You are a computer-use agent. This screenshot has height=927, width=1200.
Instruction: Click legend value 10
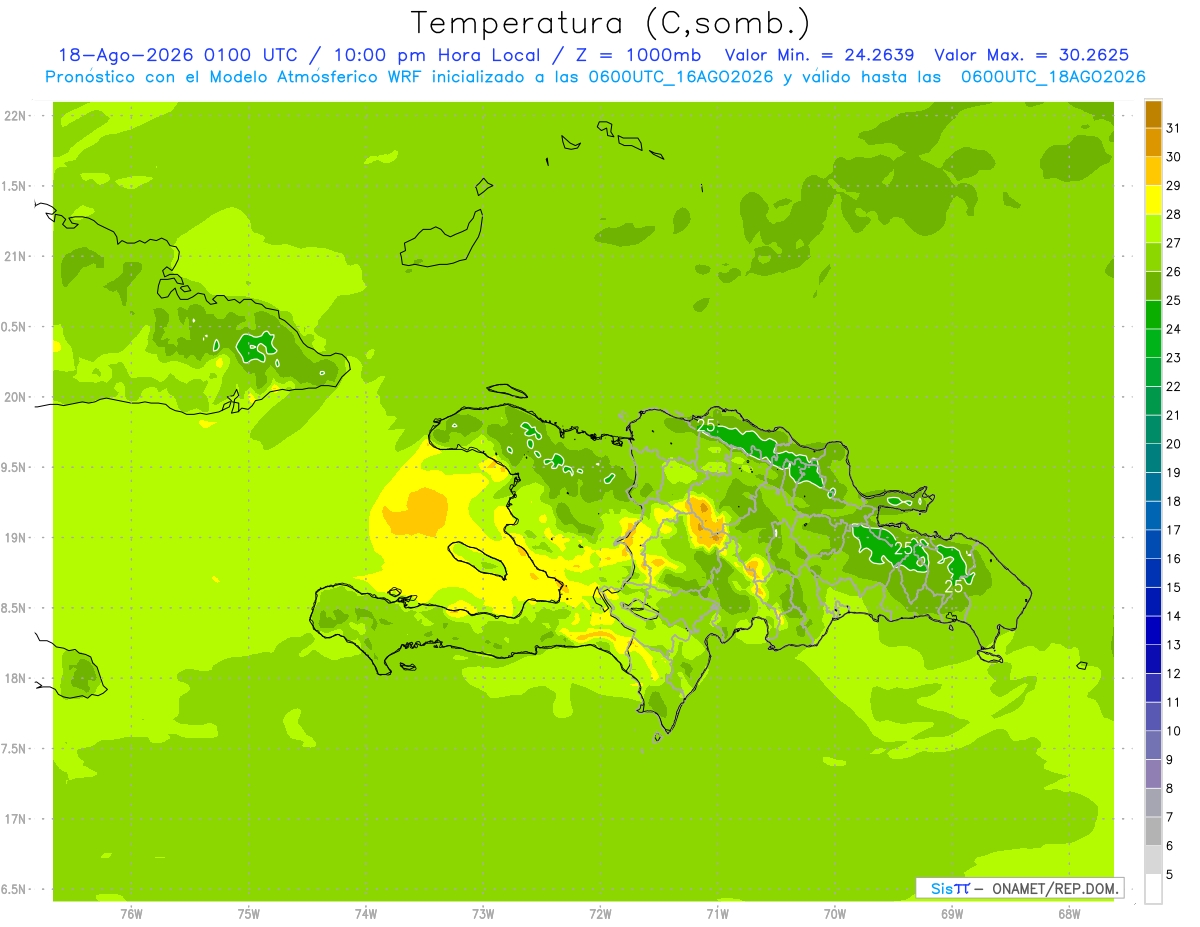coord(1174,732)
